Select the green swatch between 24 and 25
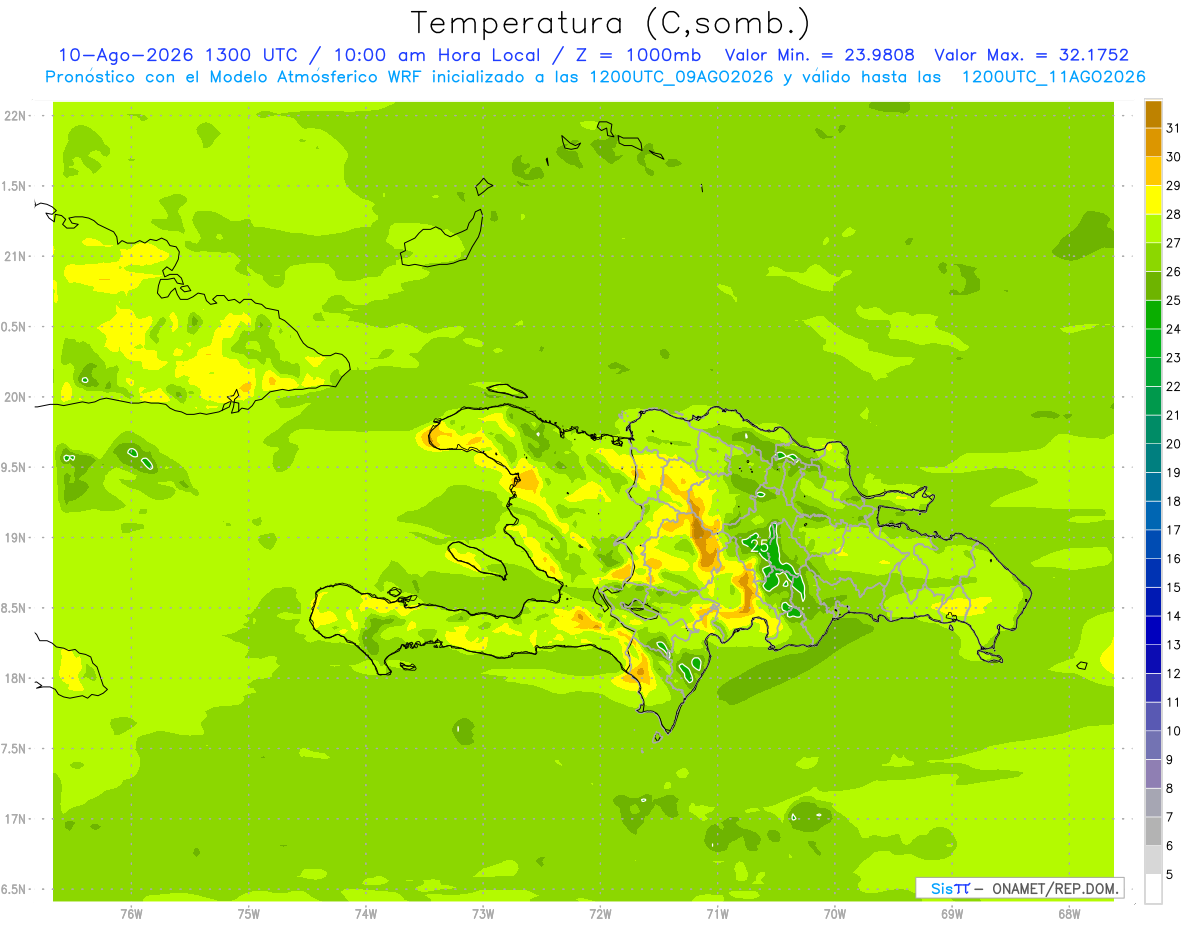 [1153, 314]
